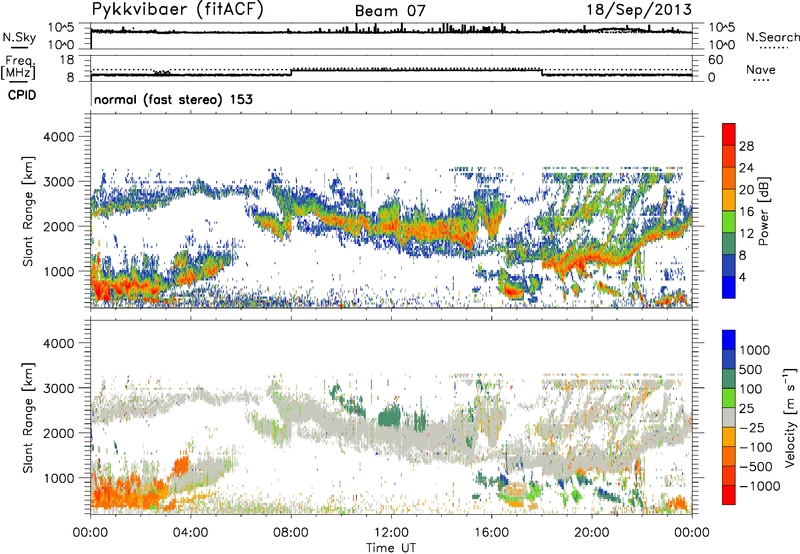This screenshot has width=800, height=554.
Task: Select the "Power [dB]" color bar title
Action: [x=763, y=212]
